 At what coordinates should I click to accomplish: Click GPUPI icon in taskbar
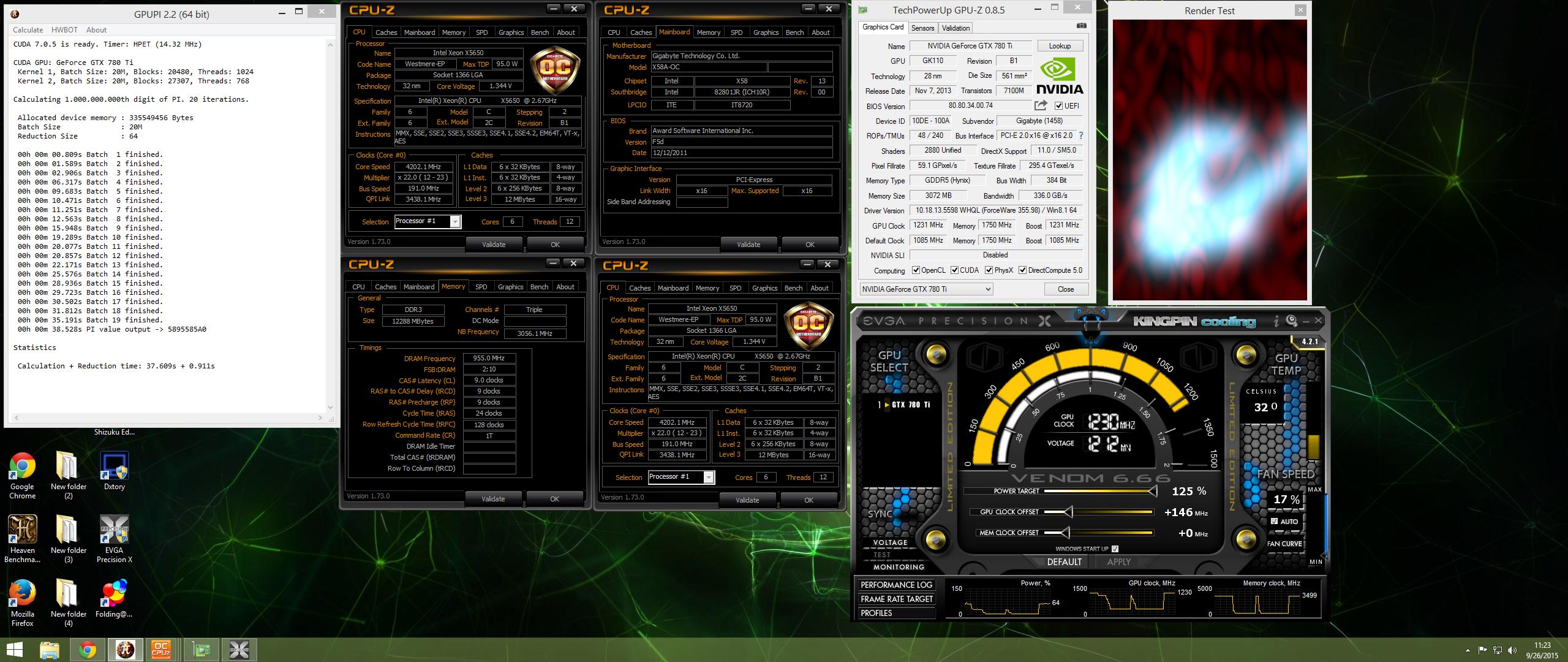click(x=126, y=650)
